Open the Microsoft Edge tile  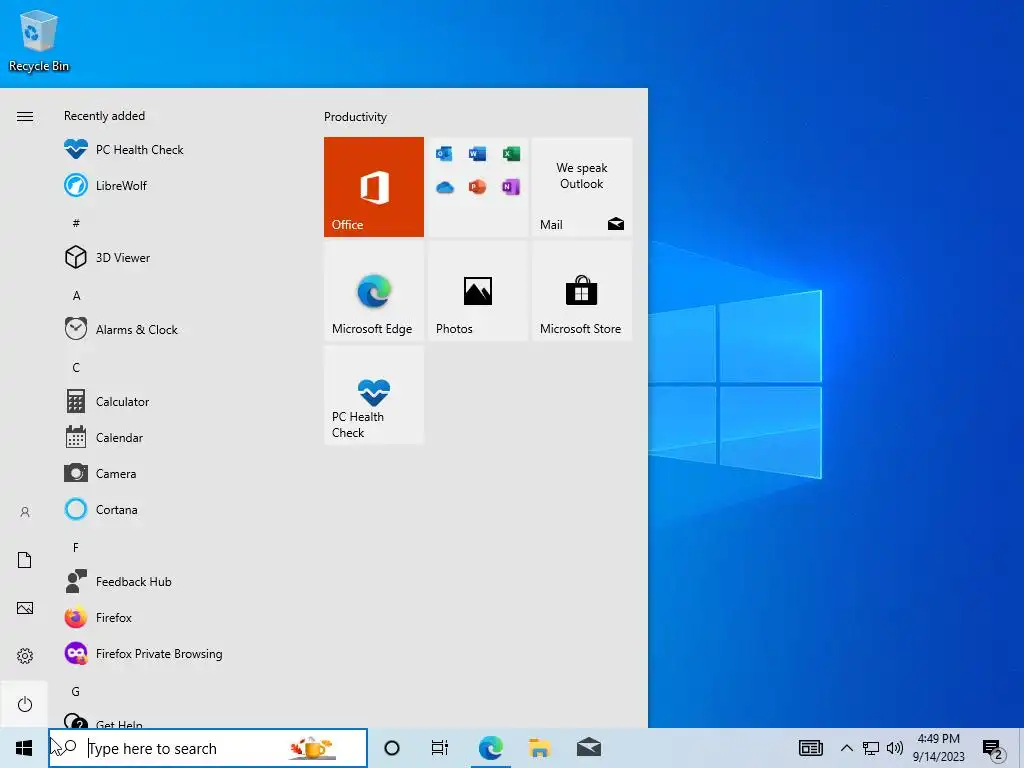click(x=374, y=291)
